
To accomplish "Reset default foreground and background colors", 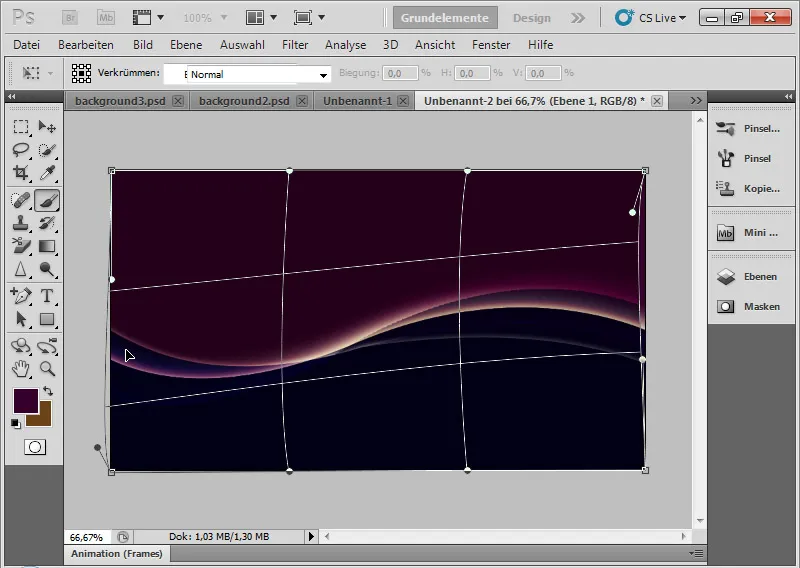I will point(16,424).
